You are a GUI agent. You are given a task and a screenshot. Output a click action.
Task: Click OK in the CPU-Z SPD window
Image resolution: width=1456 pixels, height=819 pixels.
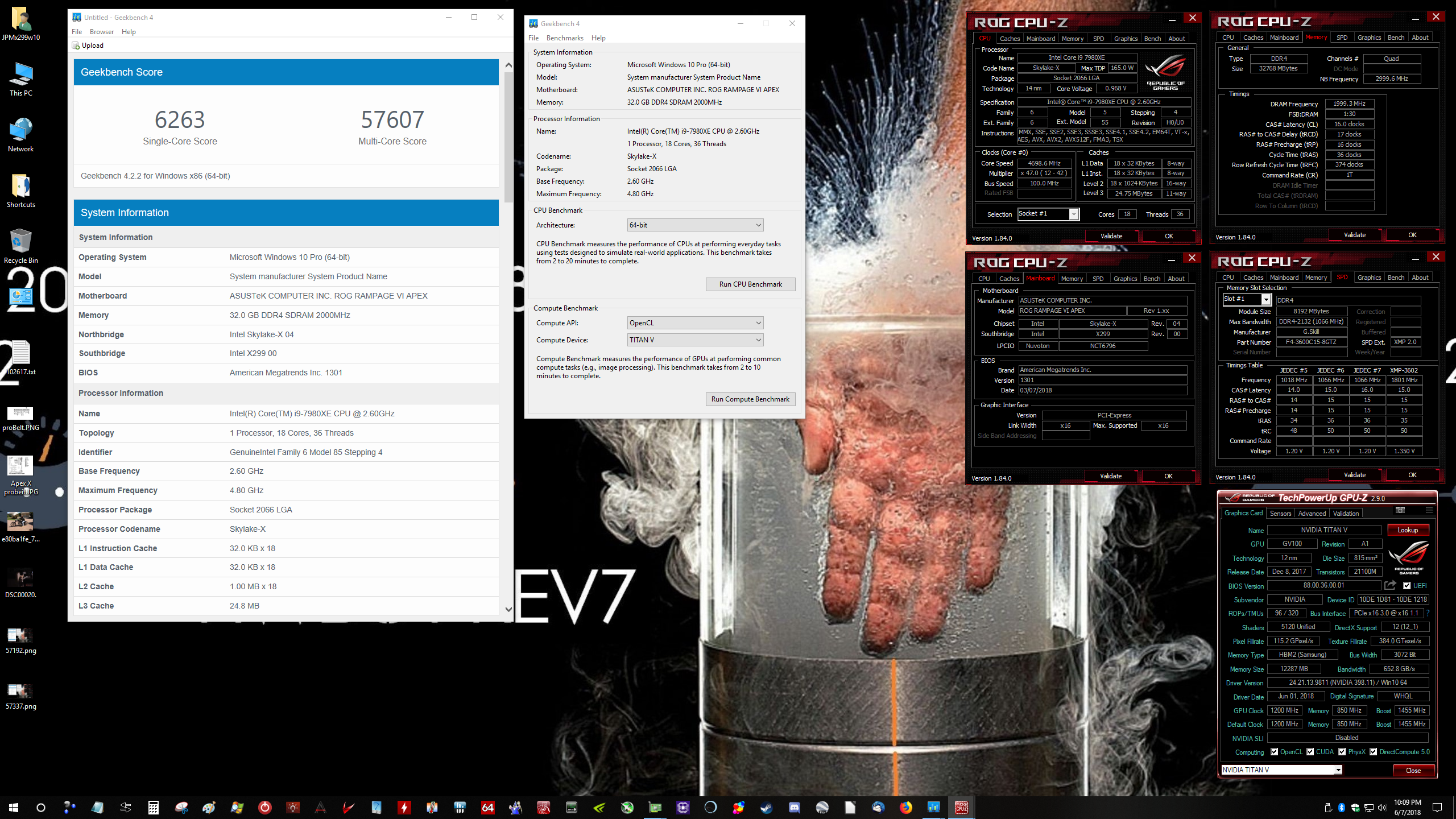[x=1412, y=475]
